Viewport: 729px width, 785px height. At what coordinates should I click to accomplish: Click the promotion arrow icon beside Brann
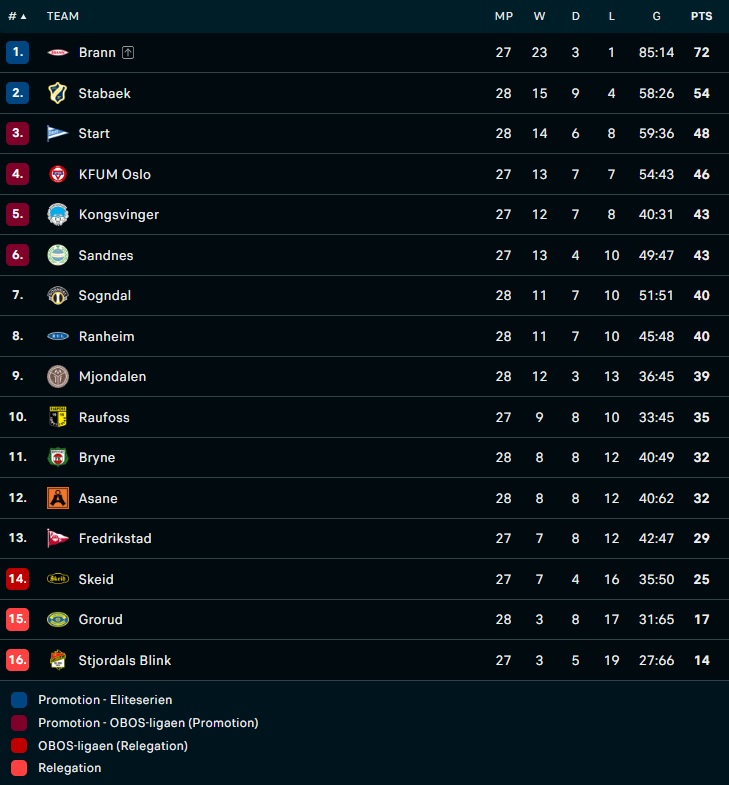(x=128, y=52)
